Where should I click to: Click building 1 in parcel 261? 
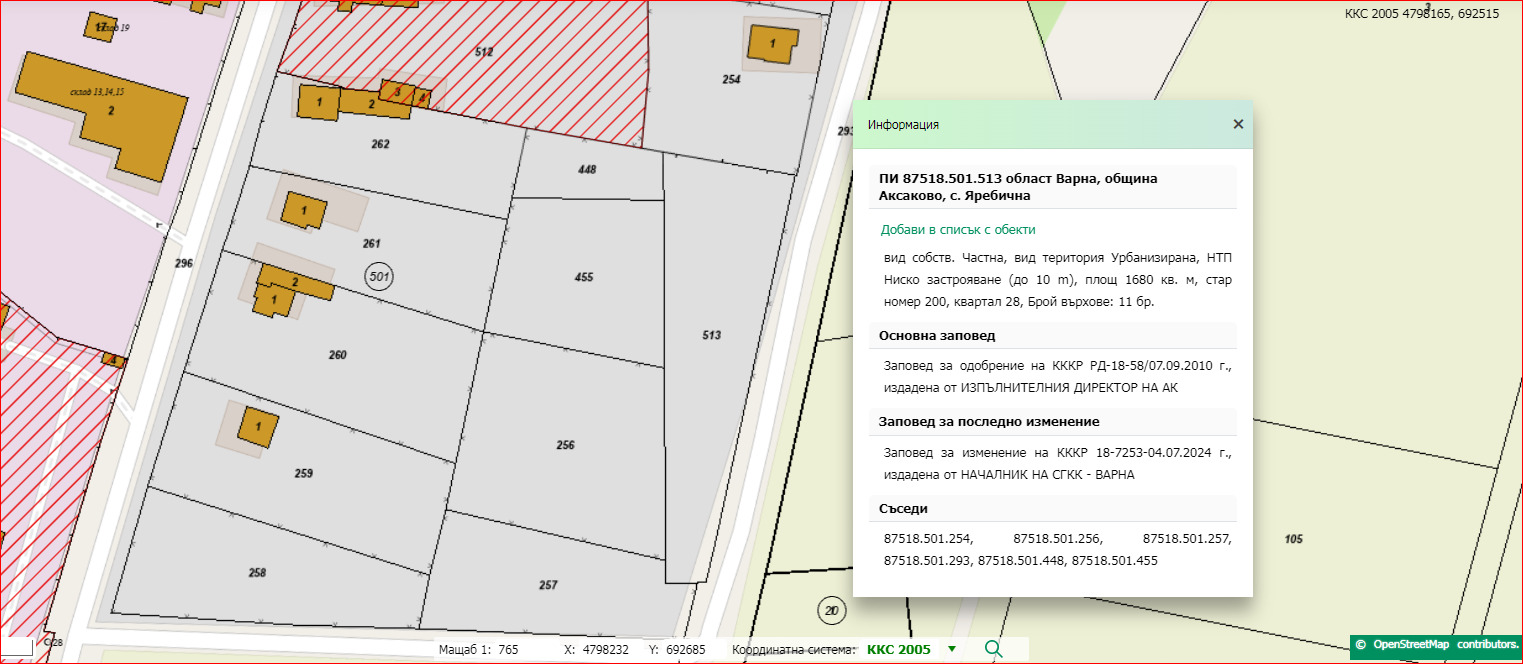304,211
